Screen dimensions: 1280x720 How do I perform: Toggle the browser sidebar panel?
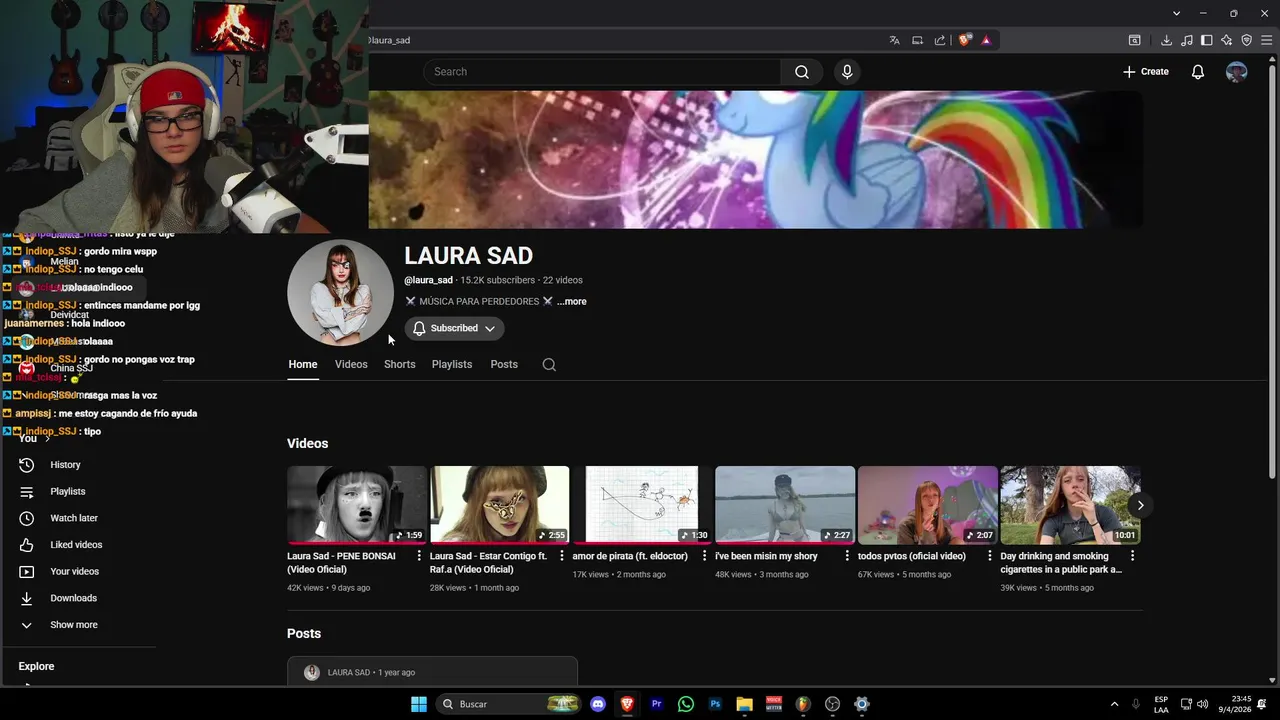pyautogui.click(x=1207, y=40)
